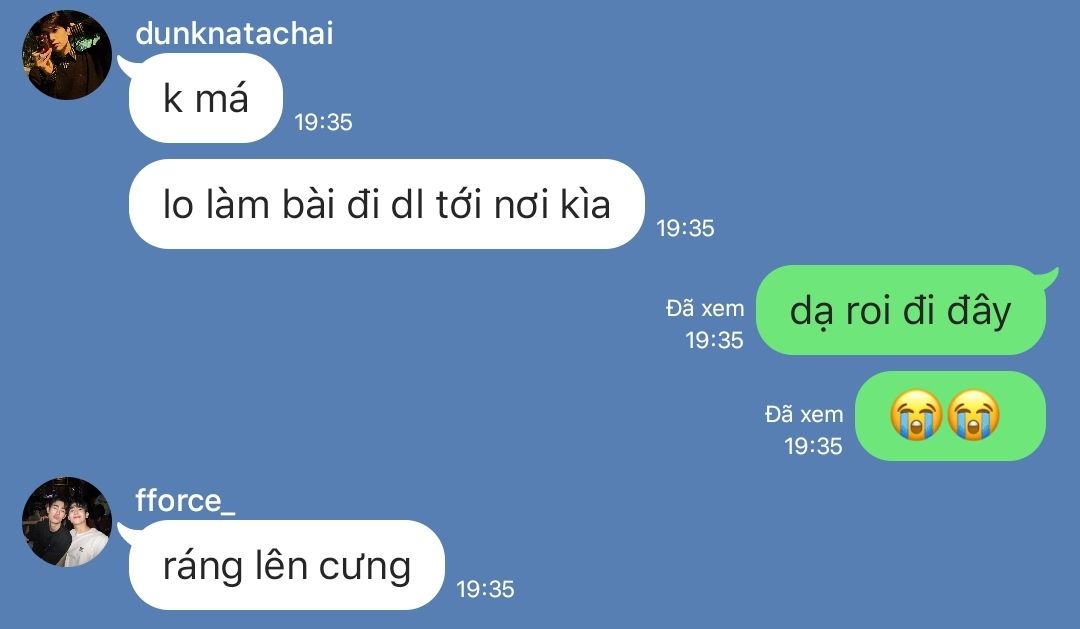This screenshot has height=629, width=1080.
Task: Tap the green 'dạ roi đi đây' bubble
Action: pyautogui.click(x=901, y=310)
